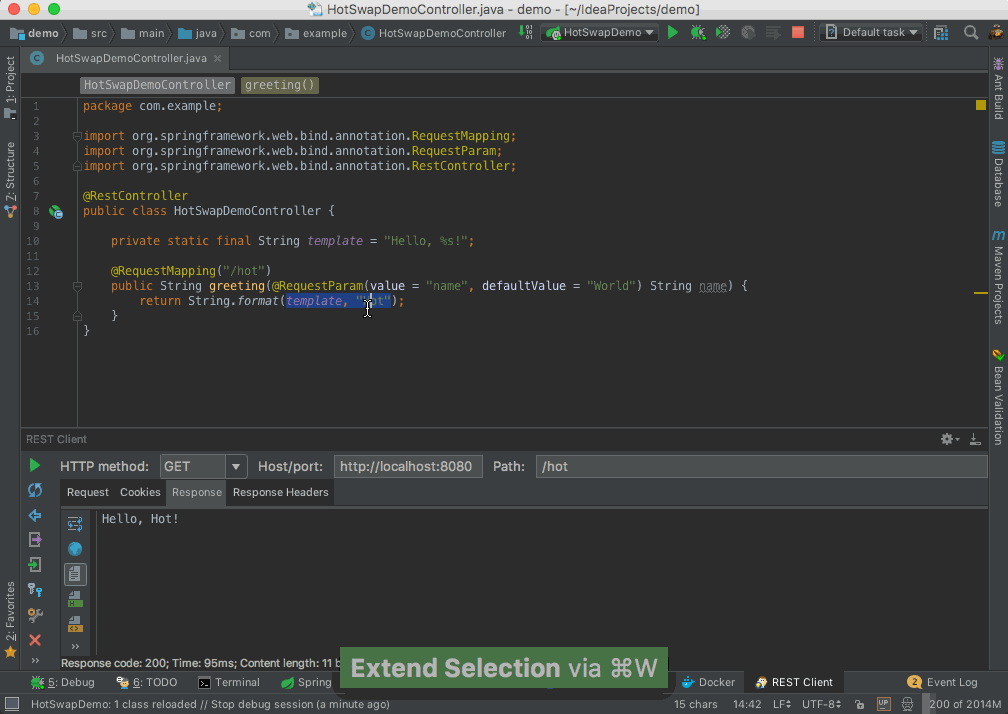Open the Cookies tab in REST Client
The height and width of the screenshot is (714, 1008).
[x=139, y=492]
